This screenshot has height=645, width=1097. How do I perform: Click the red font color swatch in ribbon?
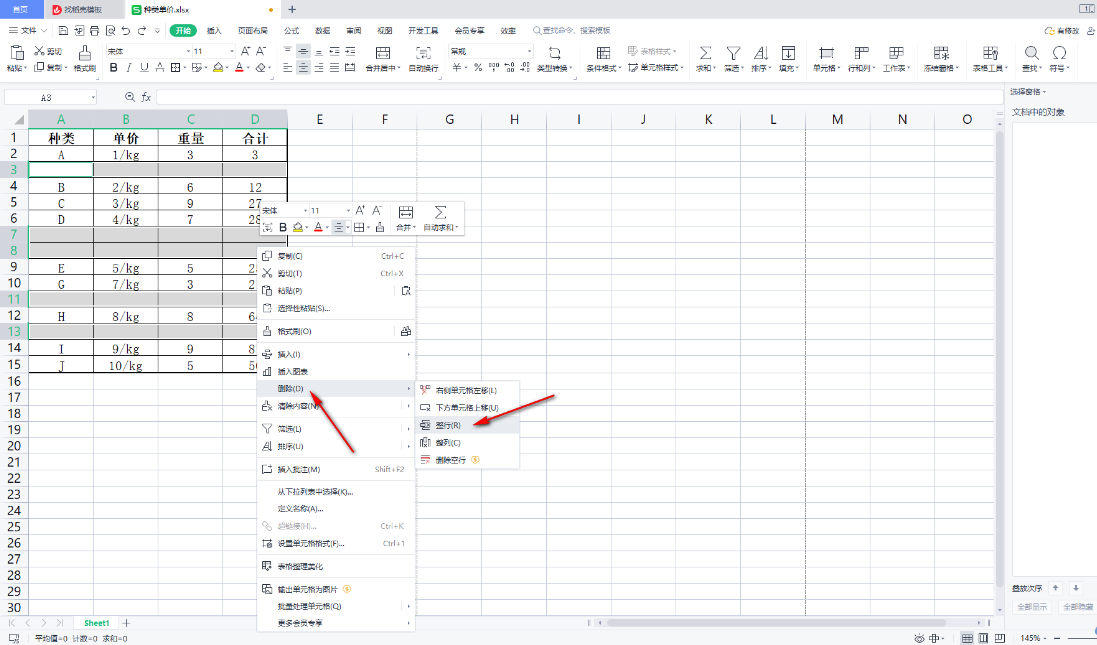(x=239, y=67)
